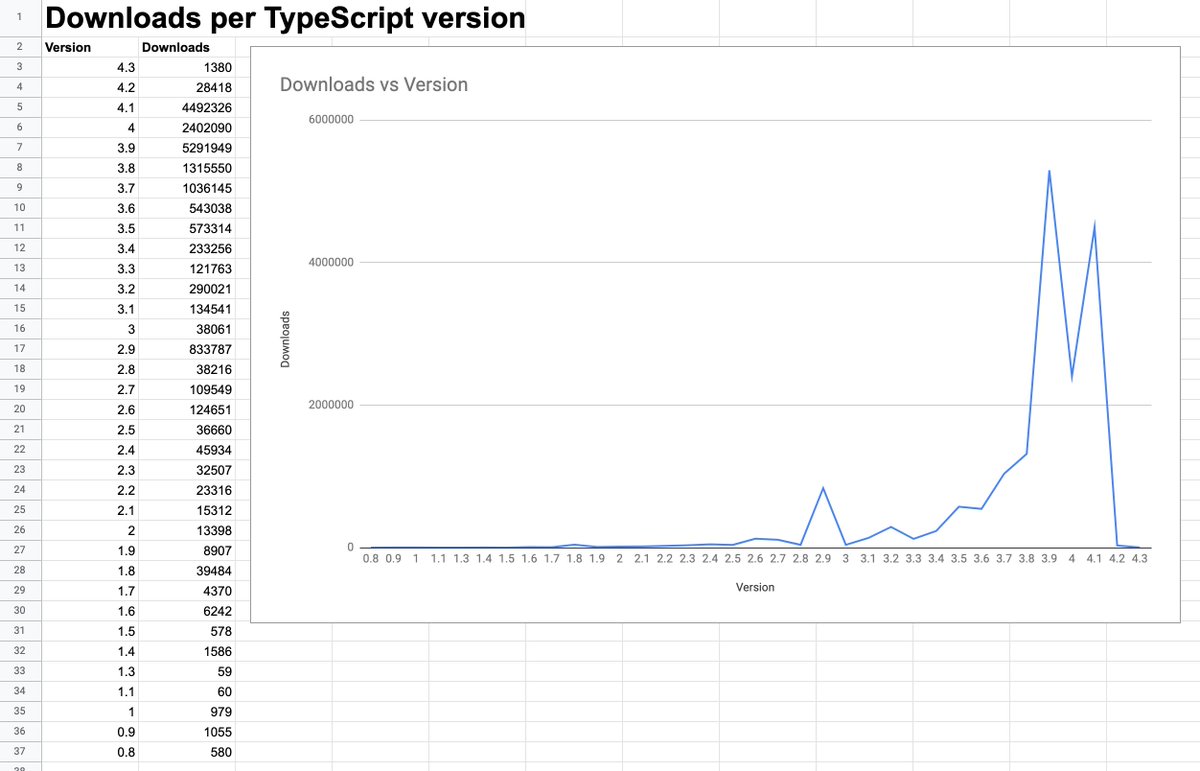Select the title cell 'Downloads per TypeScript version'
The image size is (1200, 771).
coord(285,18)
